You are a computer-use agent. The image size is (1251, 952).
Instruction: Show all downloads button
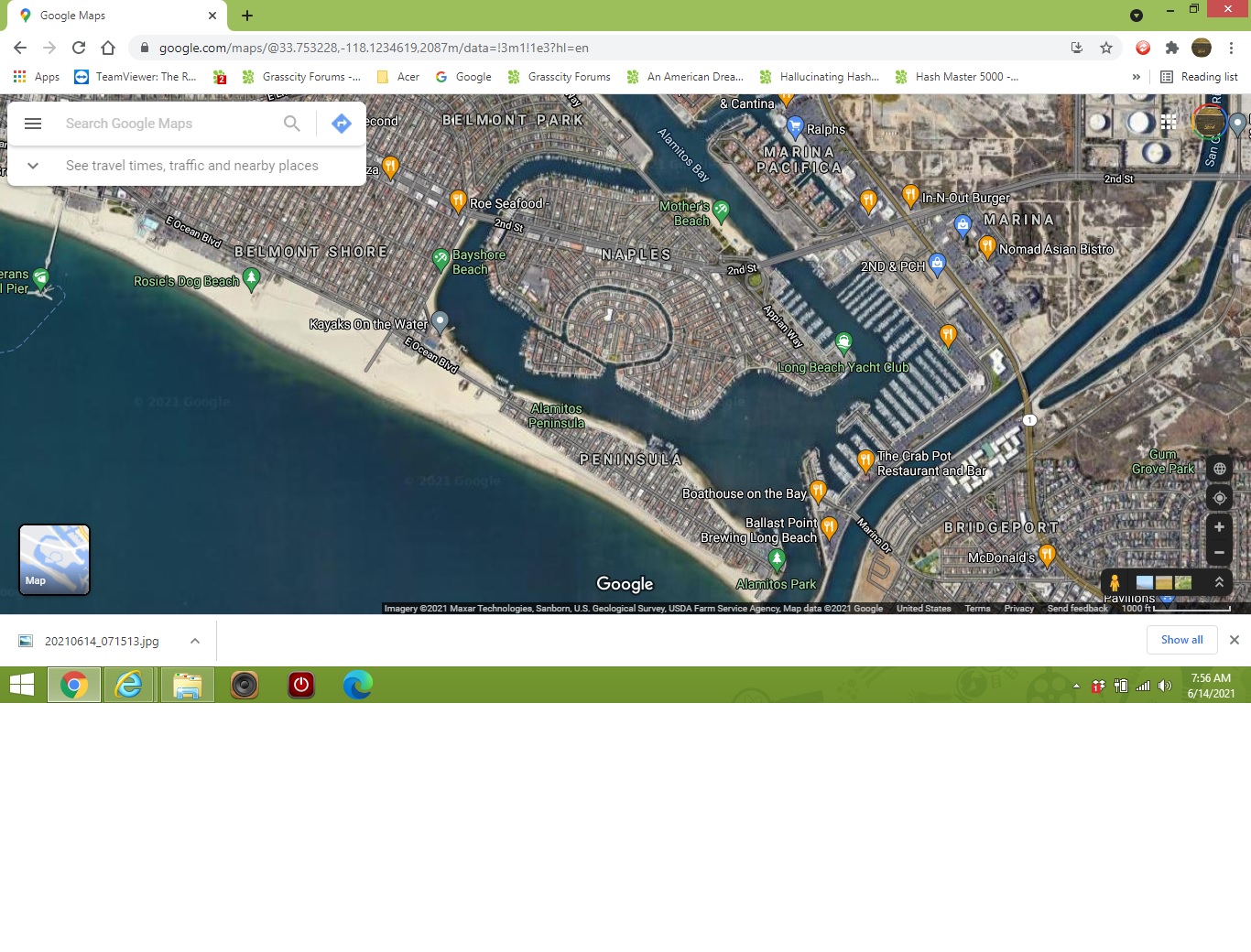(1181, 640)
